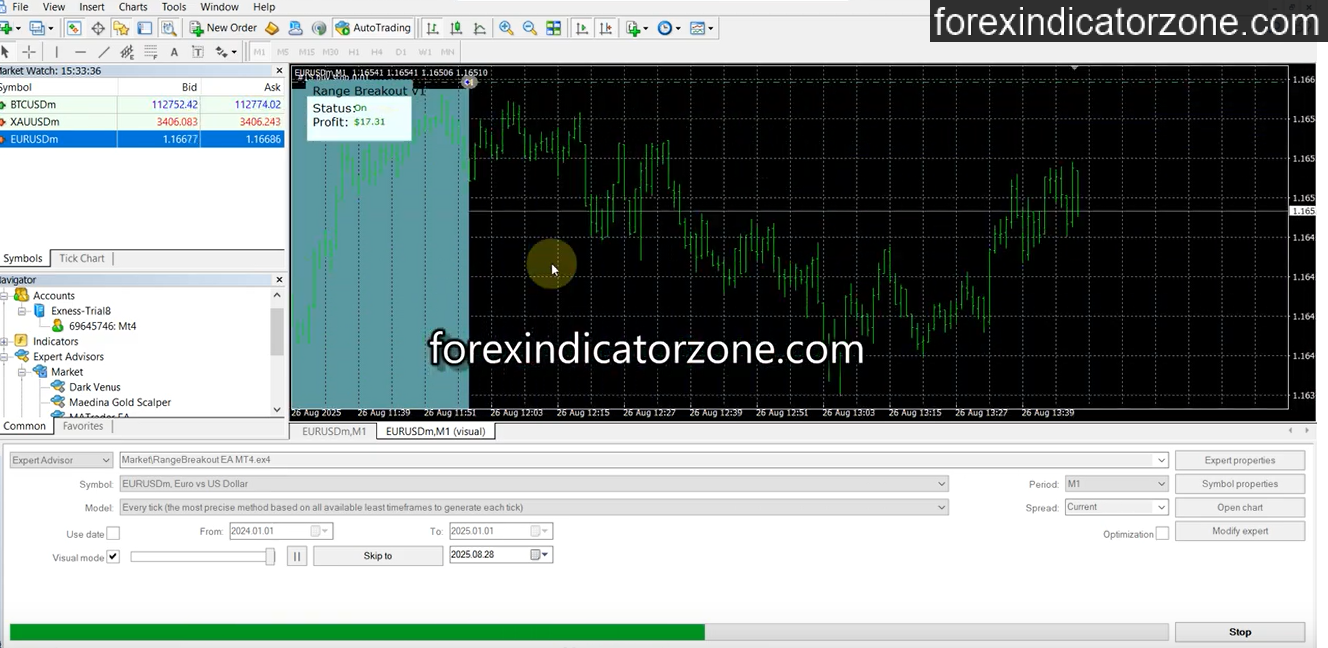This screenshot has width=1328, height=648.
Task: Stop the strategy test
Action: click(1240, 632)
